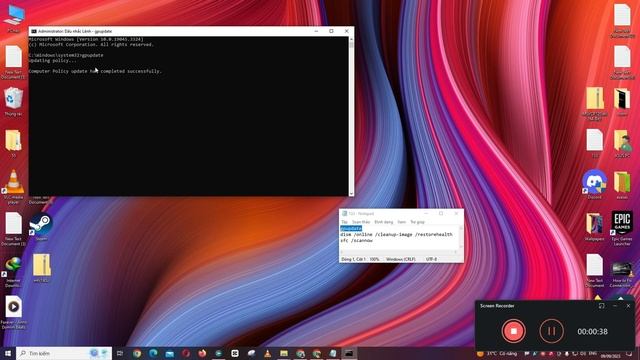The image size is (640, 360).
Task: Select the Internet Download Manager shortcut
Action: click(13, 271)
